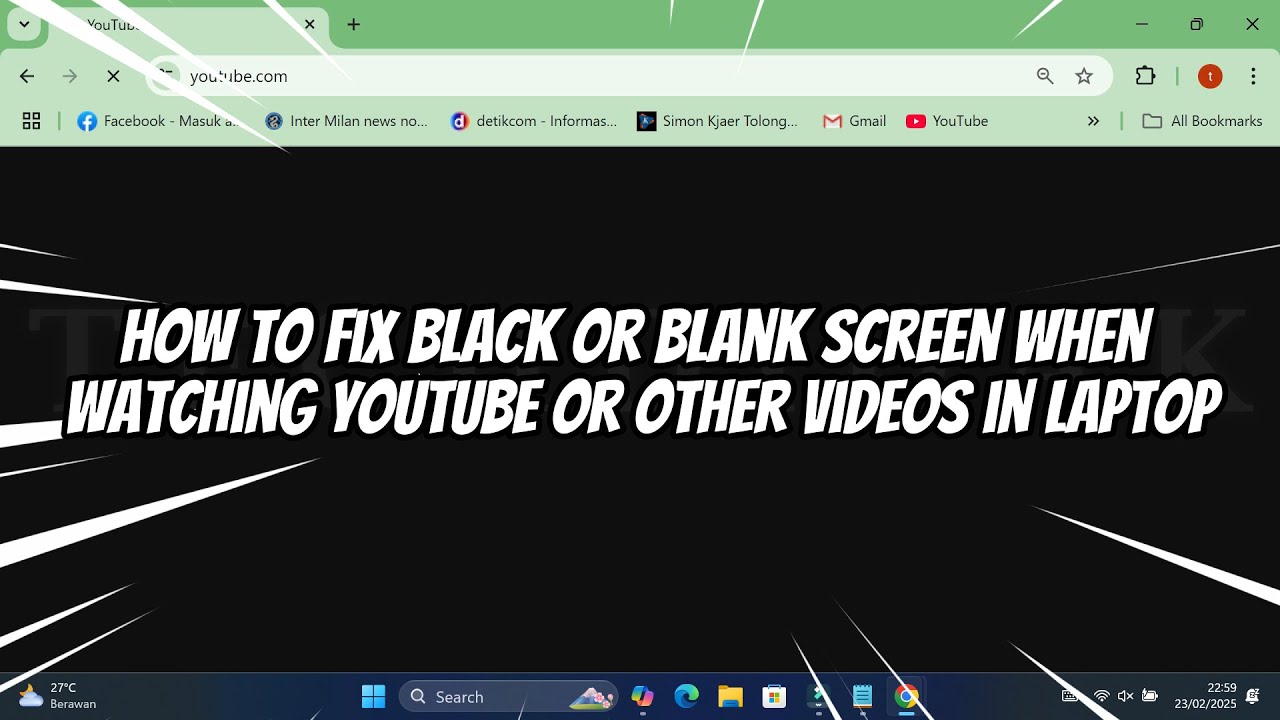Open the All Bookmarks folder
Image resolution: width=1280 pixels, height=720 pixels.
click(1202, 121)
